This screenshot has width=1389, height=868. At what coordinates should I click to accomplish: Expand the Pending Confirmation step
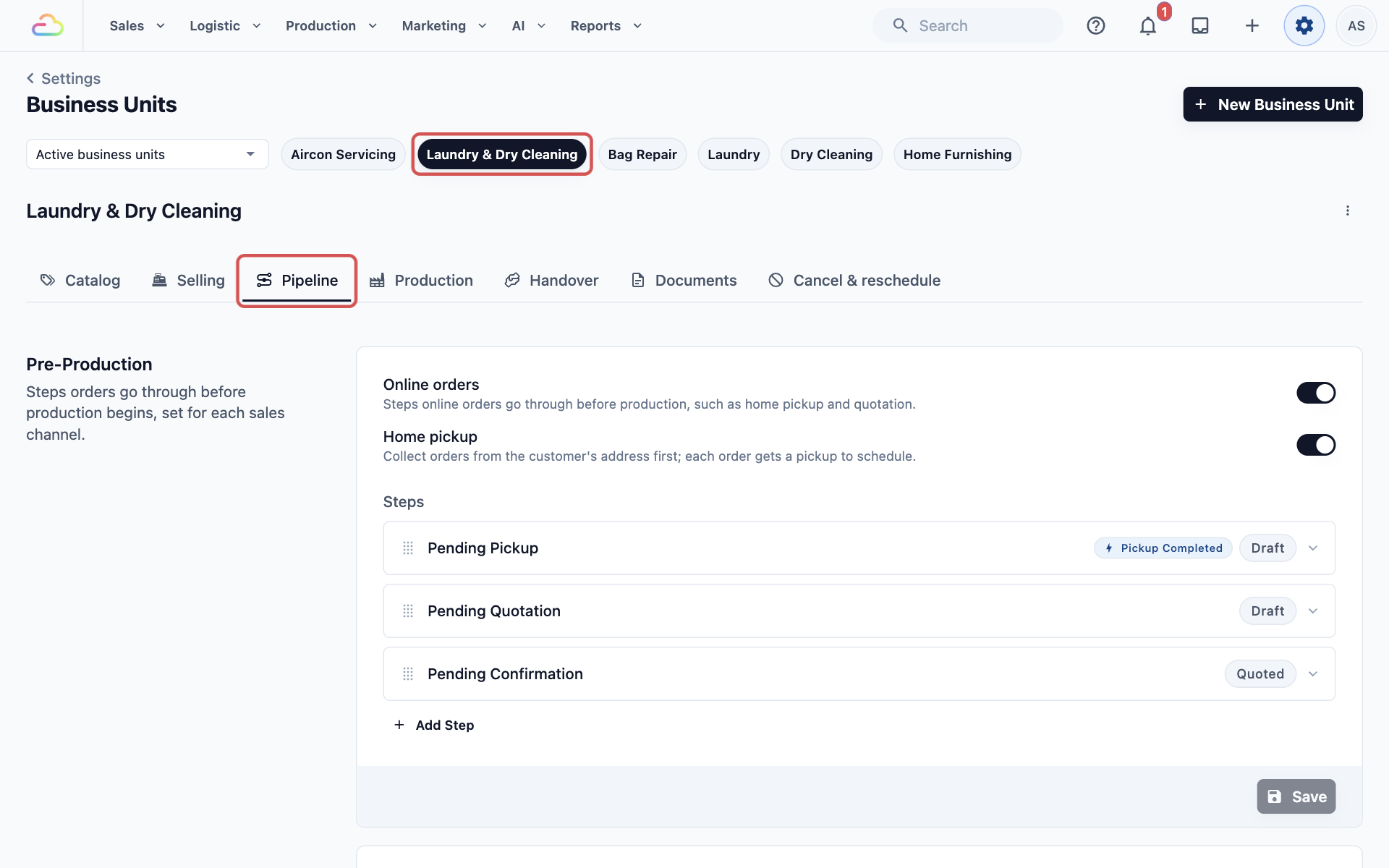tap(1313, 674)
